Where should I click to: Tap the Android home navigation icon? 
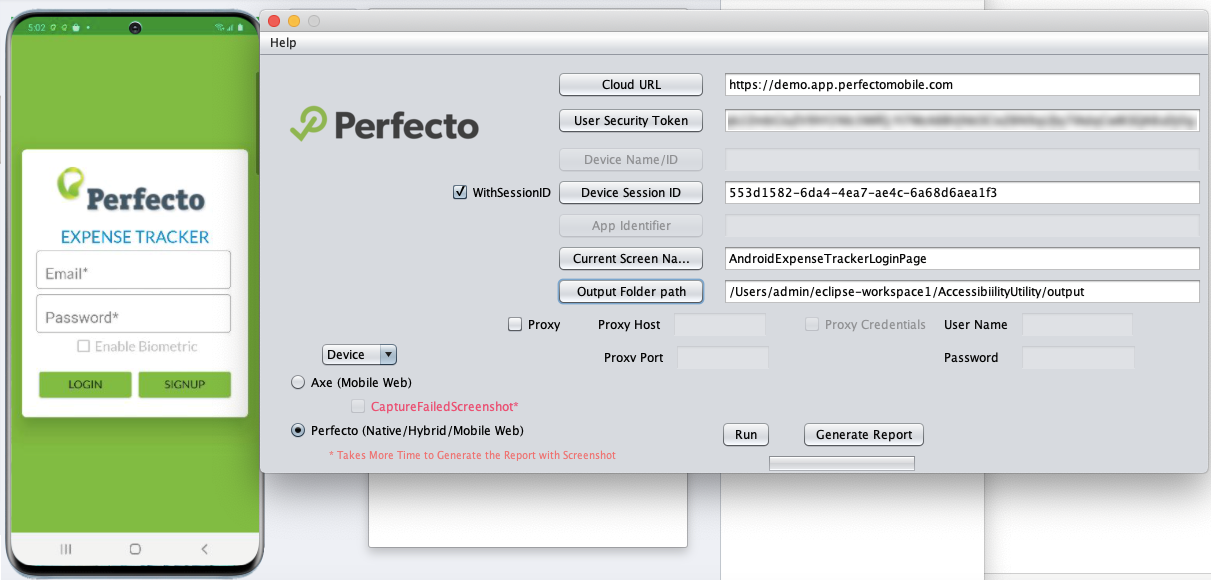pyautogui.click(x=135, y=549)
